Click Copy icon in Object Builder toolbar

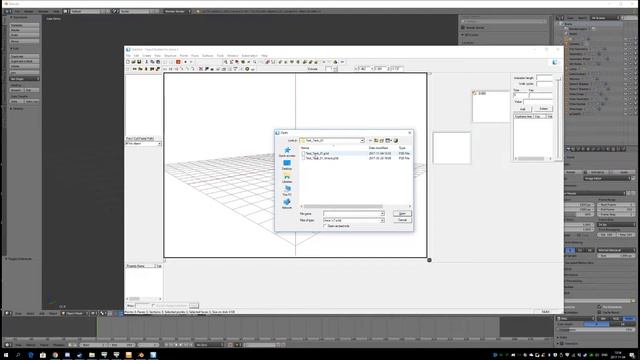pos(152,62)
